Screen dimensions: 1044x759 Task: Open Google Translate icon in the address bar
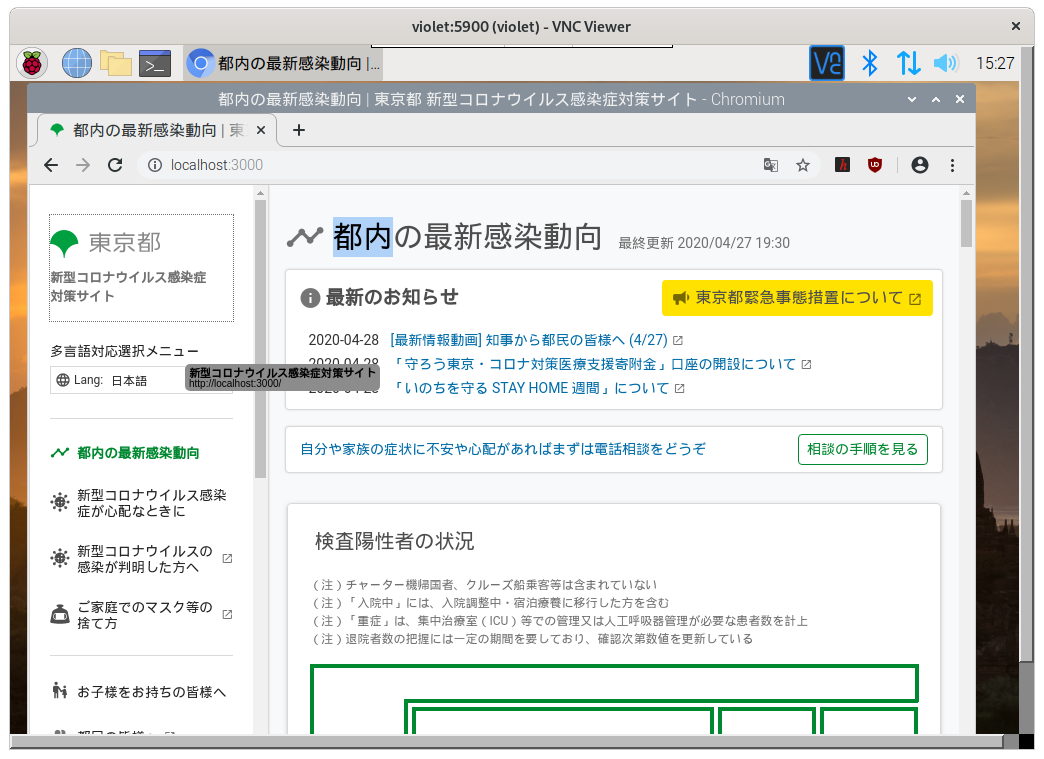770,165
